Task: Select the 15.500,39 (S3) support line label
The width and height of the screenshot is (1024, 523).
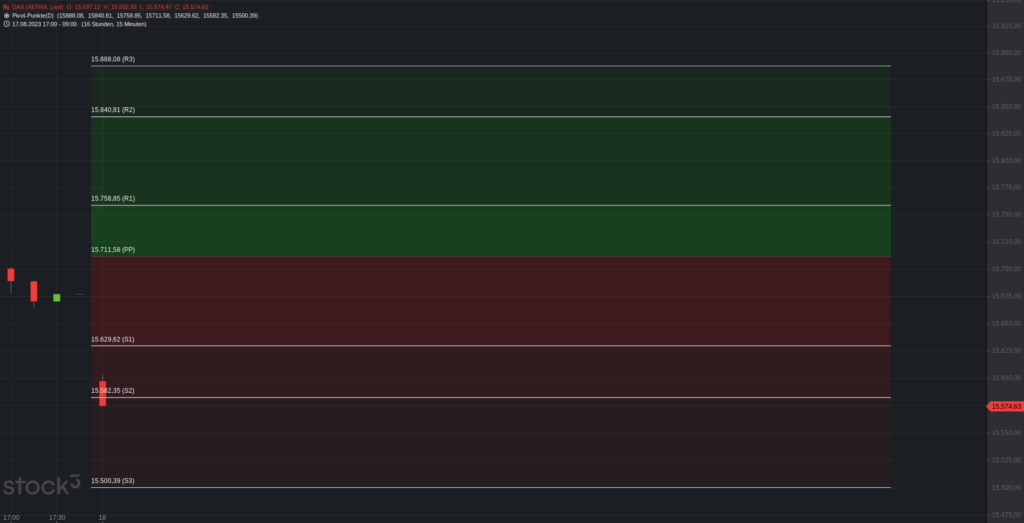Action: coord(113,481)
